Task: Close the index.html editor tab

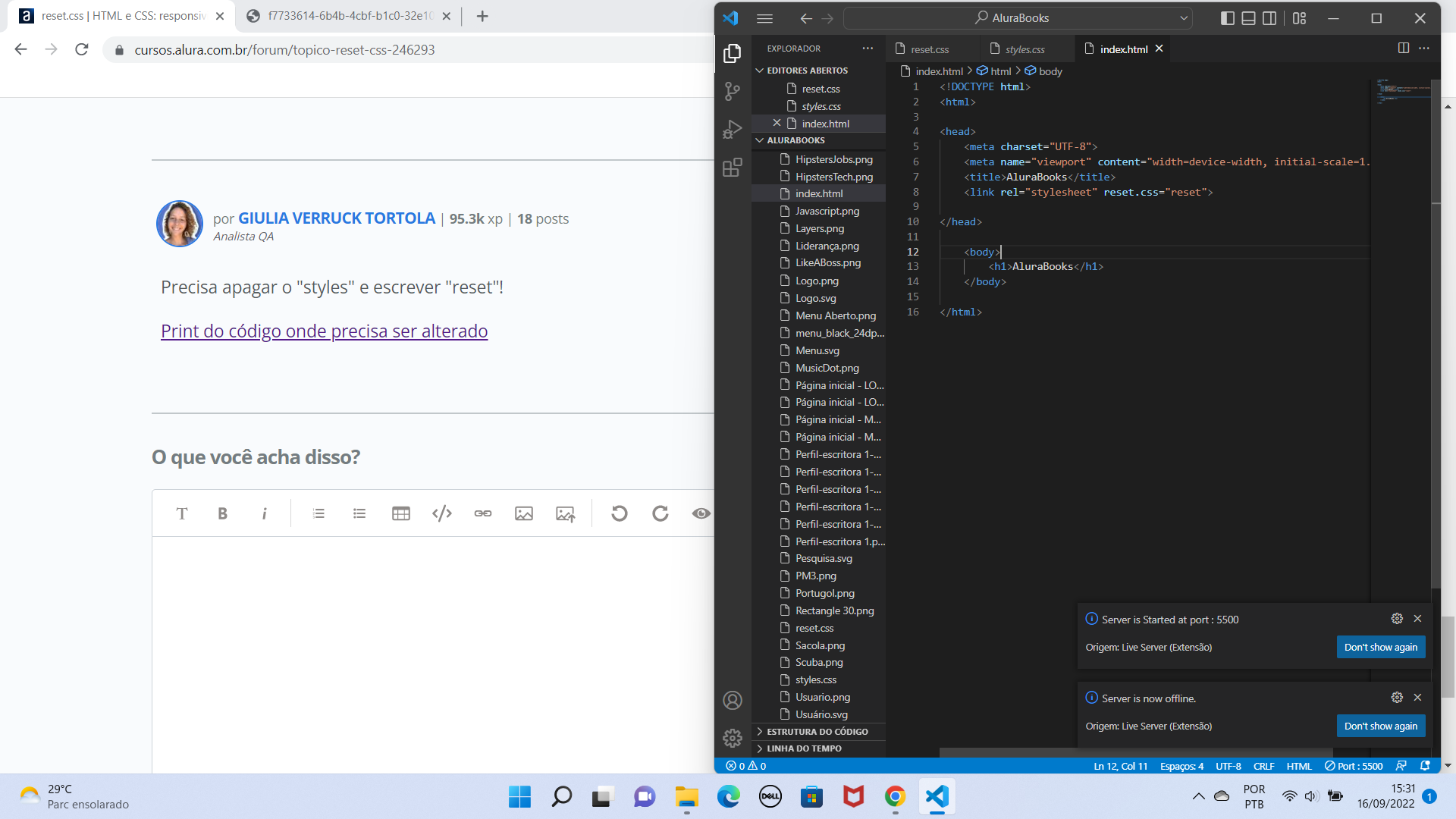Action: click(1159, 49)
